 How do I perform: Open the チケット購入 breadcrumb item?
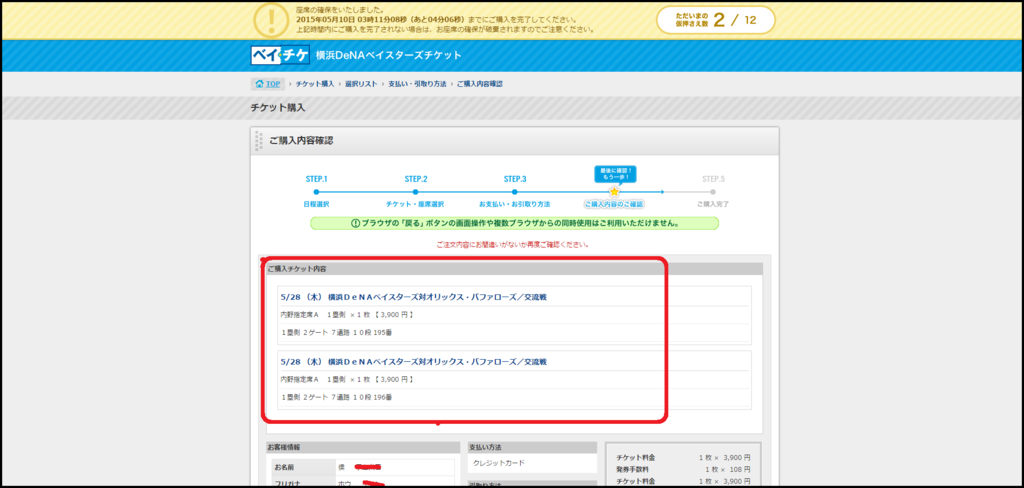[315, 84]
